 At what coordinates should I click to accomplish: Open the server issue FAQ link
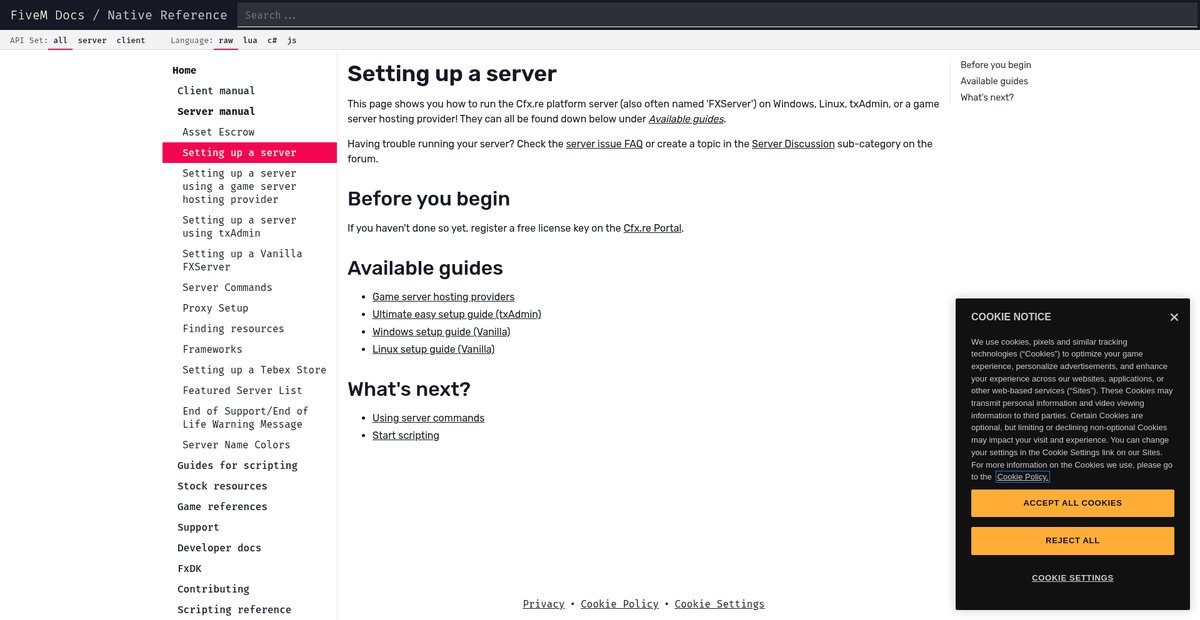pyautogui.click(x=604, y=144)
